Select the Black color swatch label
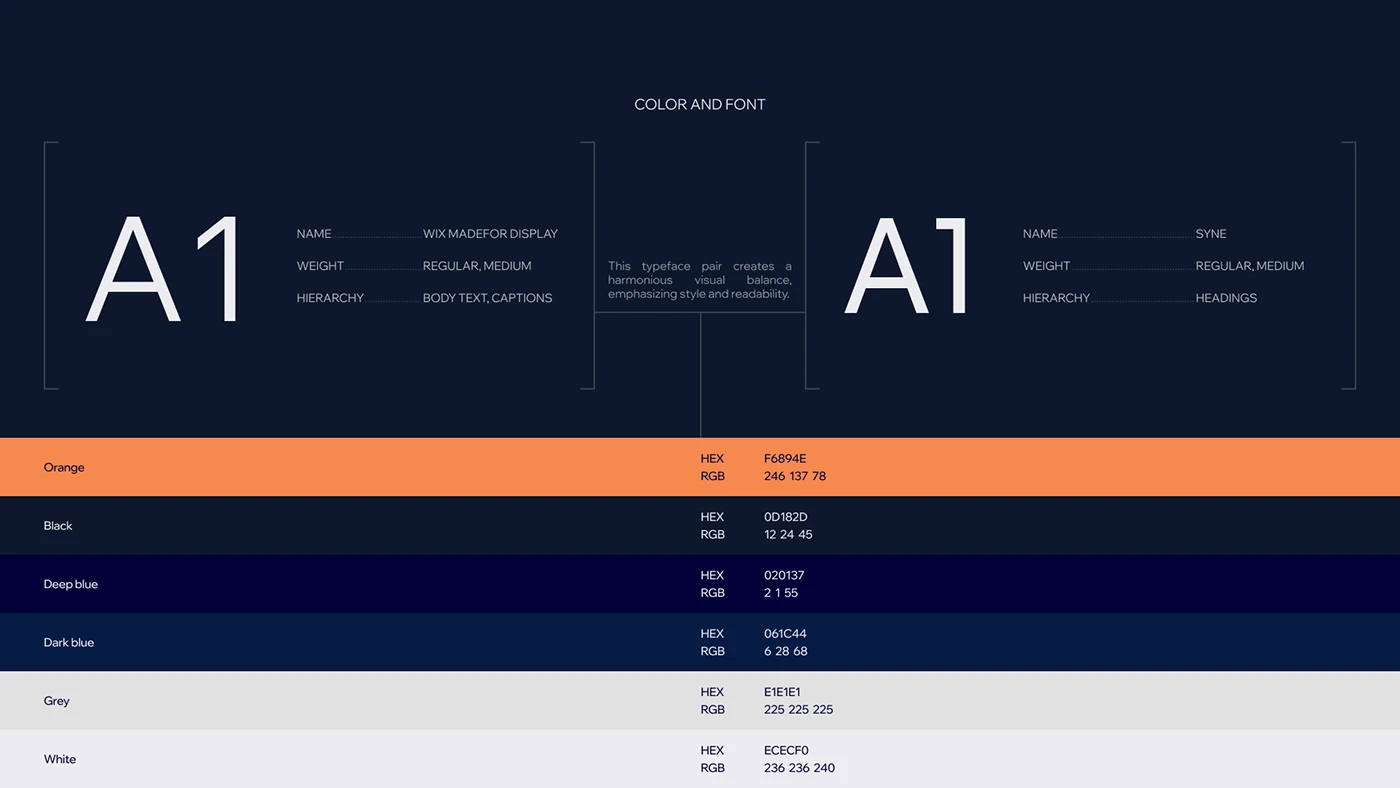 (58, 526)
